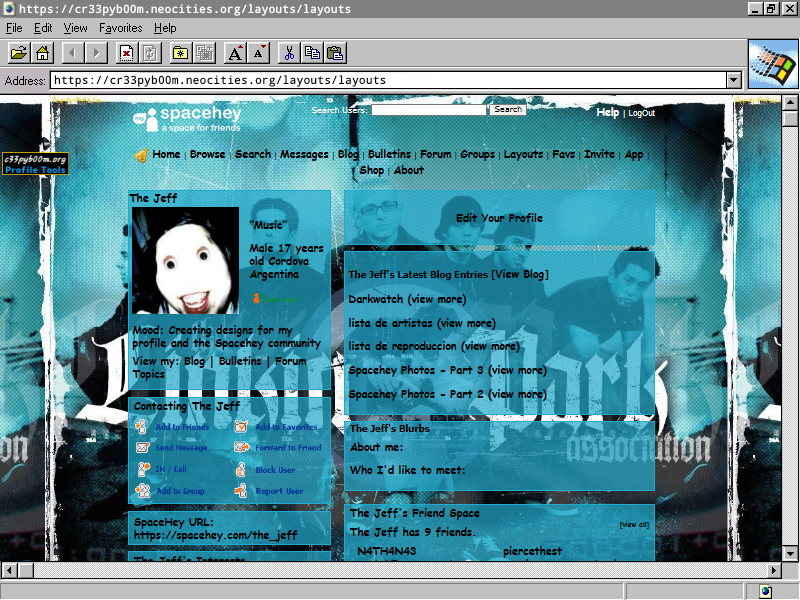Viewport: 800px width, 600px height.
Task: Open Favs in site navigation
Action: pos(564,154)
